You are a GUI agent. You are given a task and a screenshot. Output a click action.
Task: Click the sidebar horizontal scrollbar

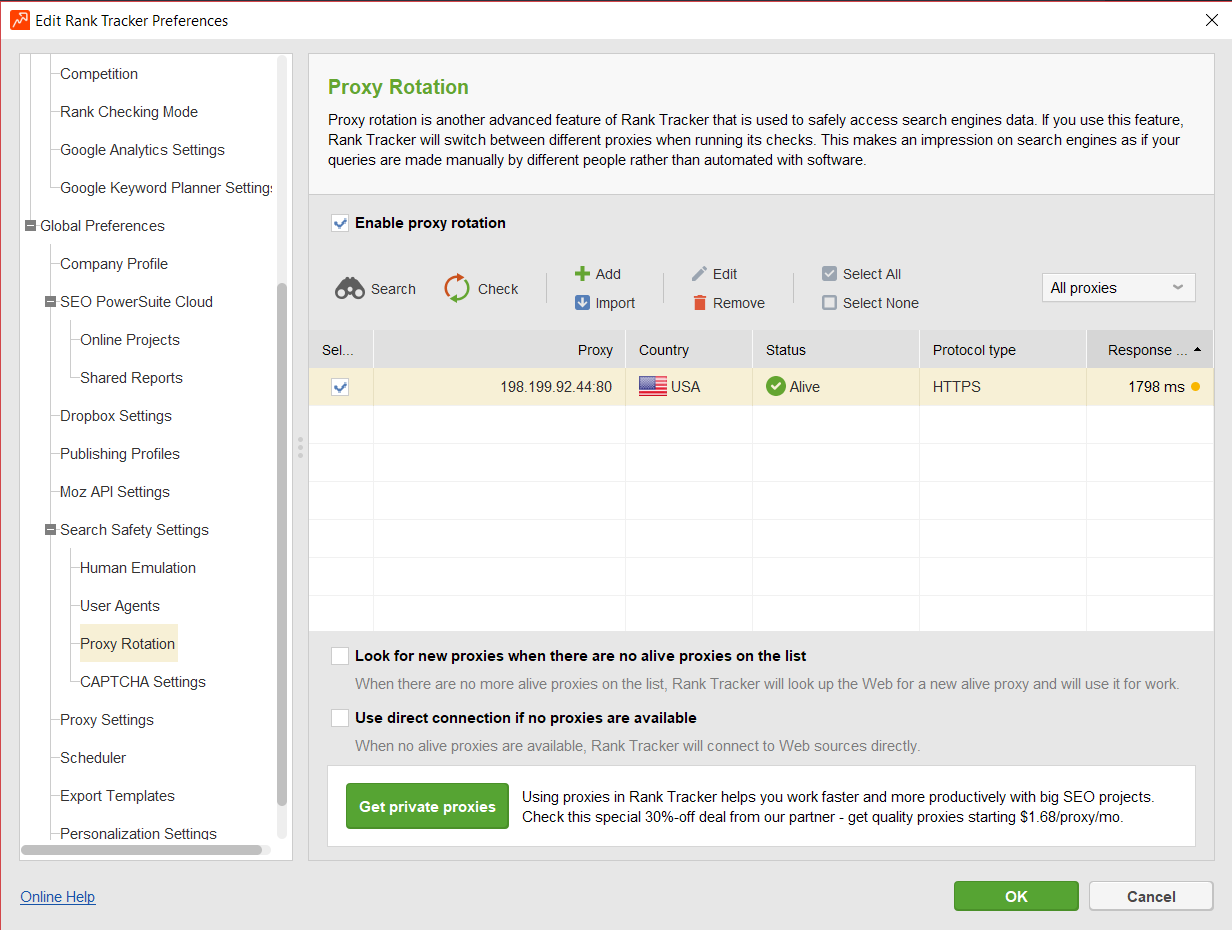click(141, 850)
